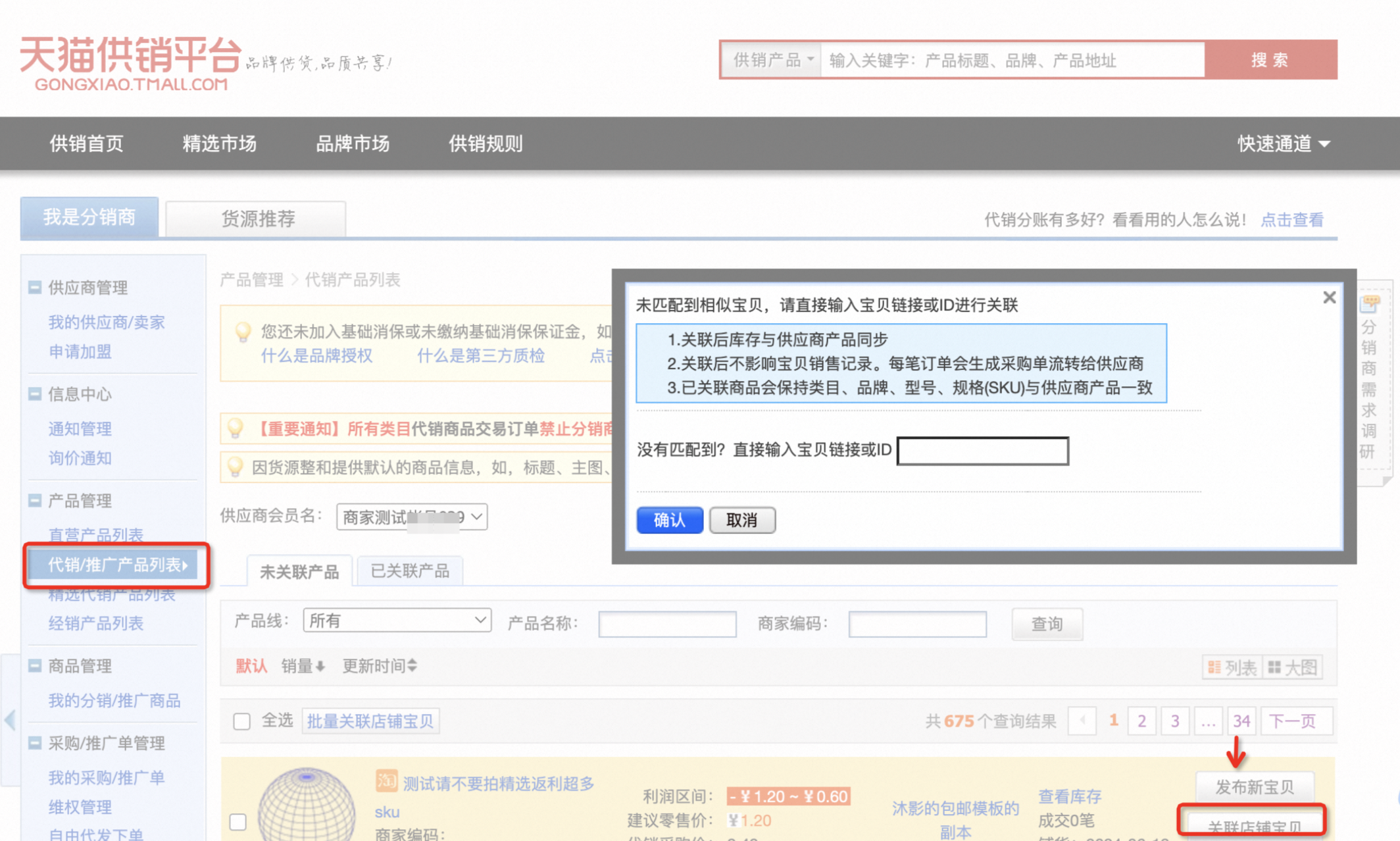The height and width of the screenshot is (841, 1400).
Task: Switch to the 已关联产品 tab
Action: click(x=410, y=571)
